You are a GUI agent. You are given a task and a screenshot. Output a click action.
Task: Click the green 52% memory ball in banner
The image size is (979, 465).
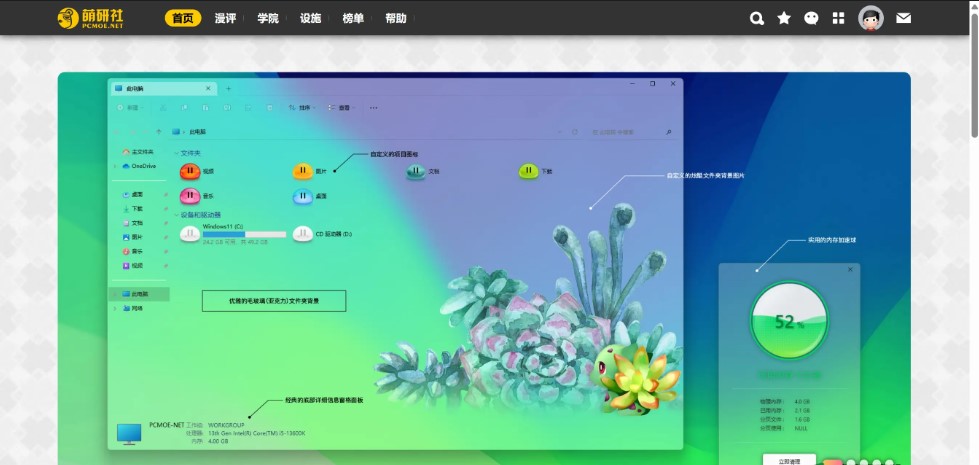click(x=789, y=321)
